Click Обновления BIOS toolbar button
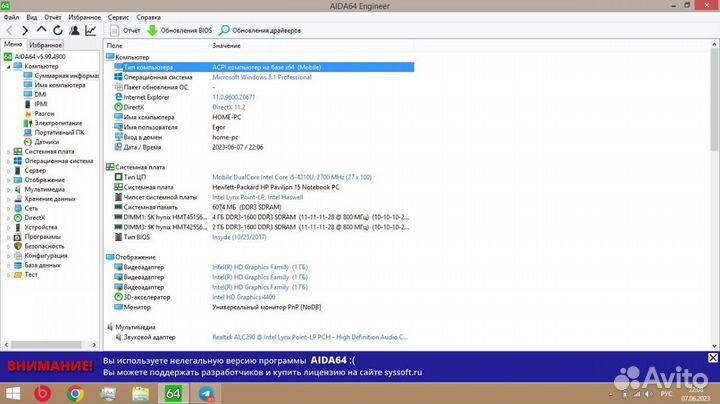Image resolution: width=720 pixels, height=404 pixels. (x=180, y=31)
